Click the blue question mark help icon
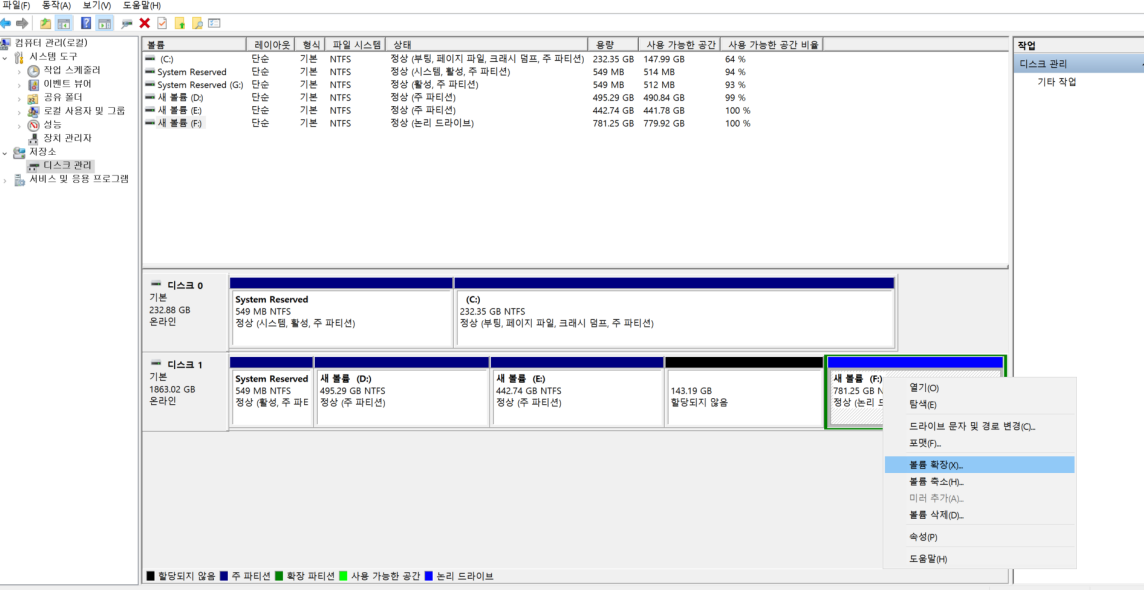 (x=86, y=23)
